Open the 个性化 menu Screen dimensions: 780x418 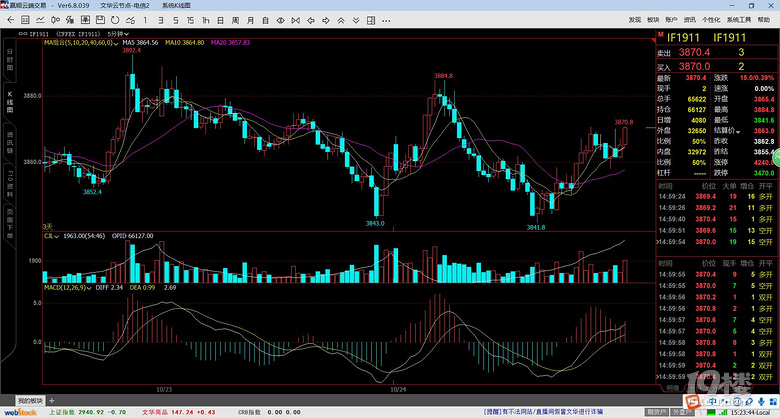pyautogui.click(x=711, y=20)
